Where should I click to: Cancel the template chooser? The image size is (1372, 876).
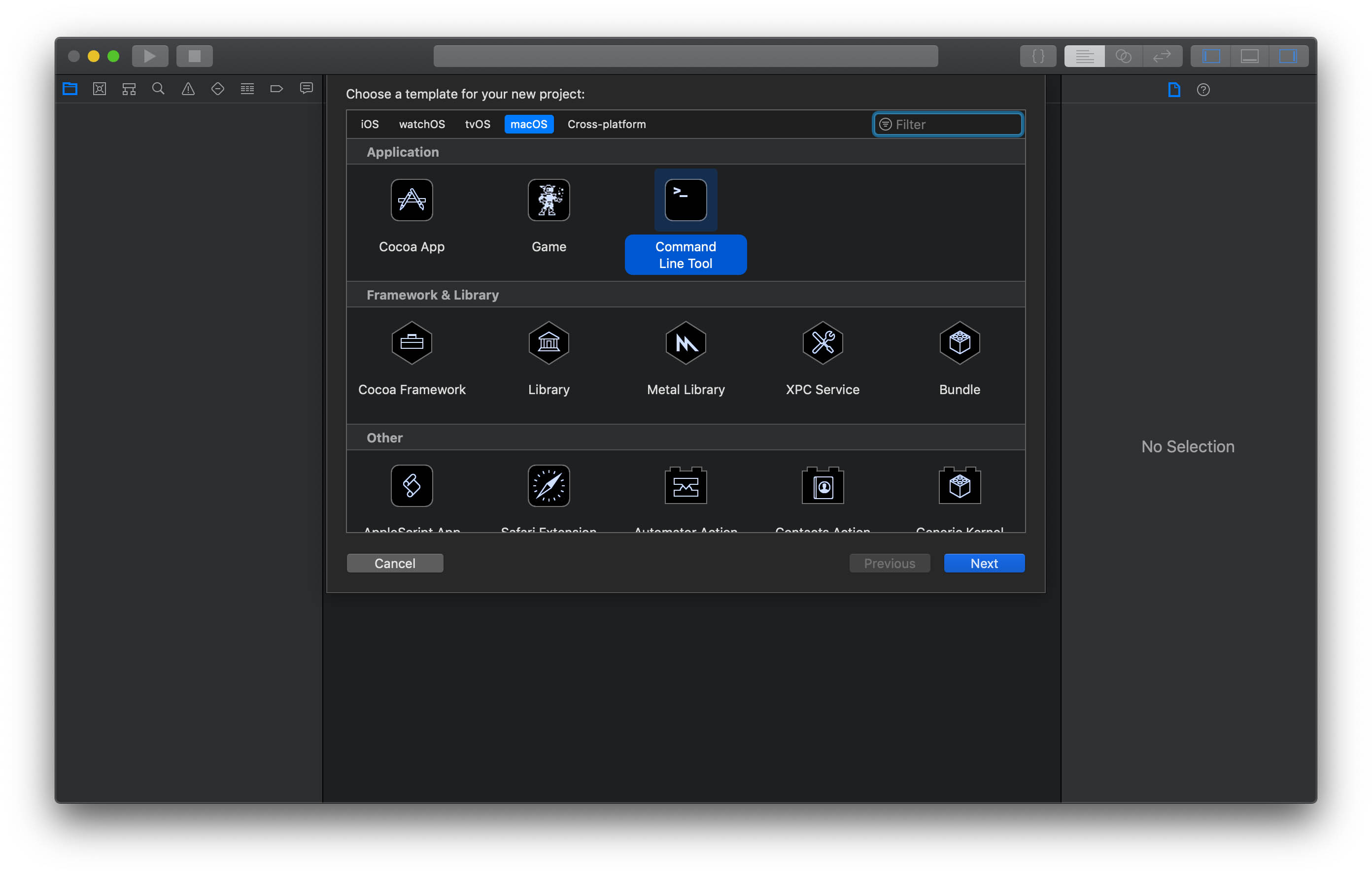point(394,563)
